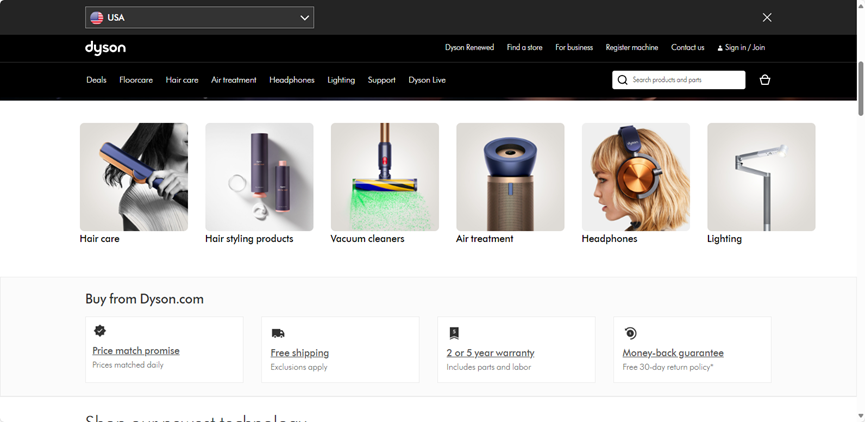Click the warranty bookmark icon

454,333
